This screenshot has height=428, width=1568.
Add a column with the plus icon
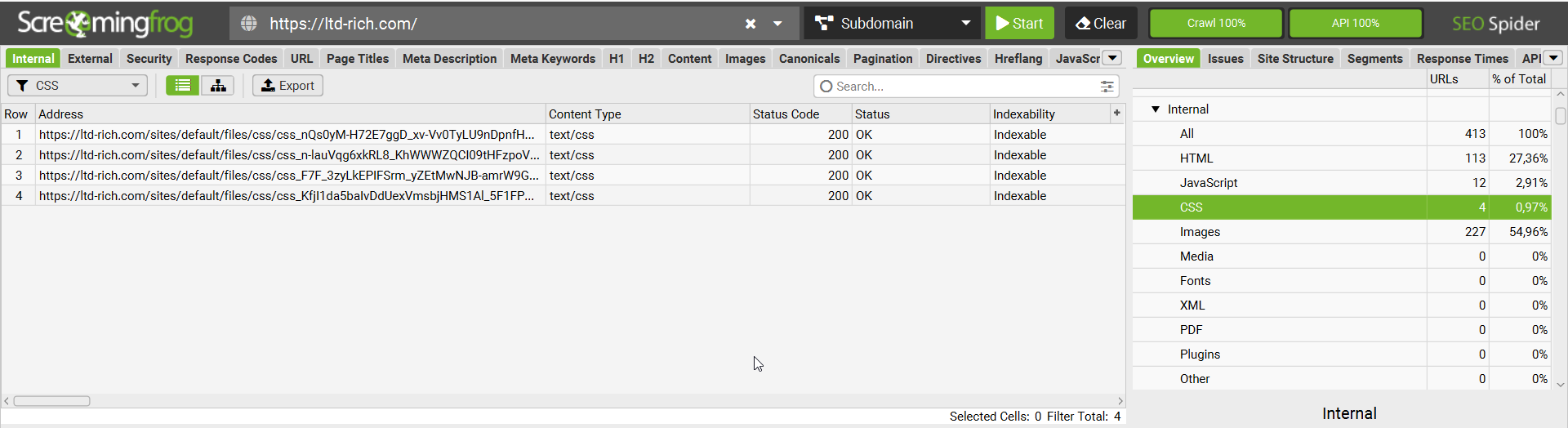coord(1116,114)
